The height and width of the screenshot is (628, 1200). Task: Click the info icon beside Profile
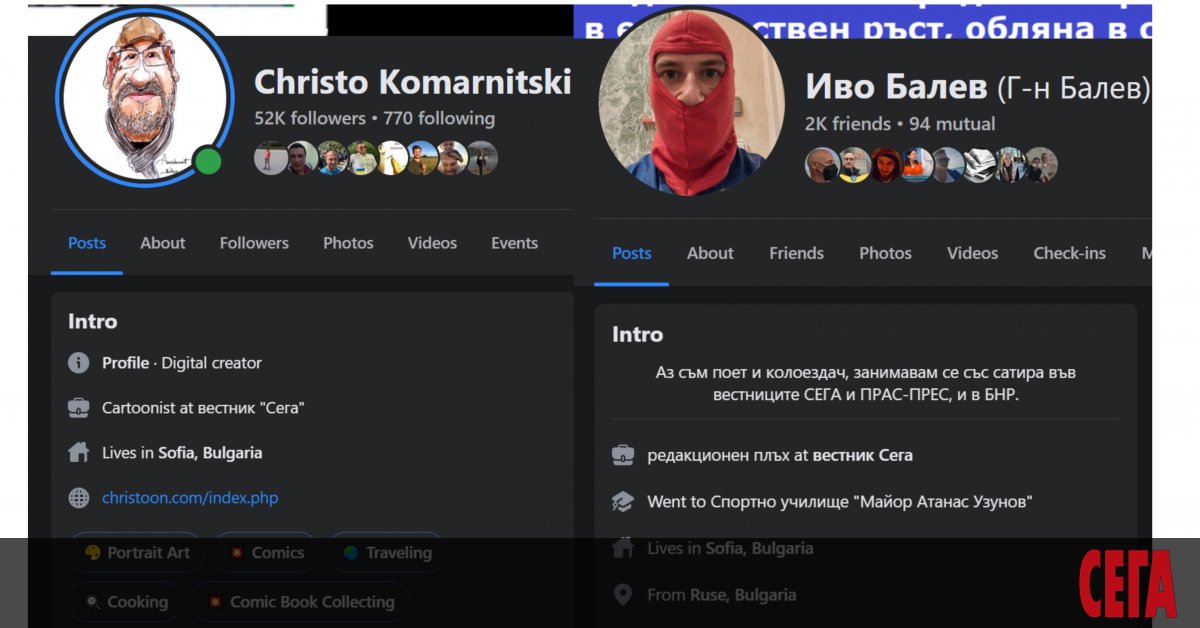click(x=78, y=363)
